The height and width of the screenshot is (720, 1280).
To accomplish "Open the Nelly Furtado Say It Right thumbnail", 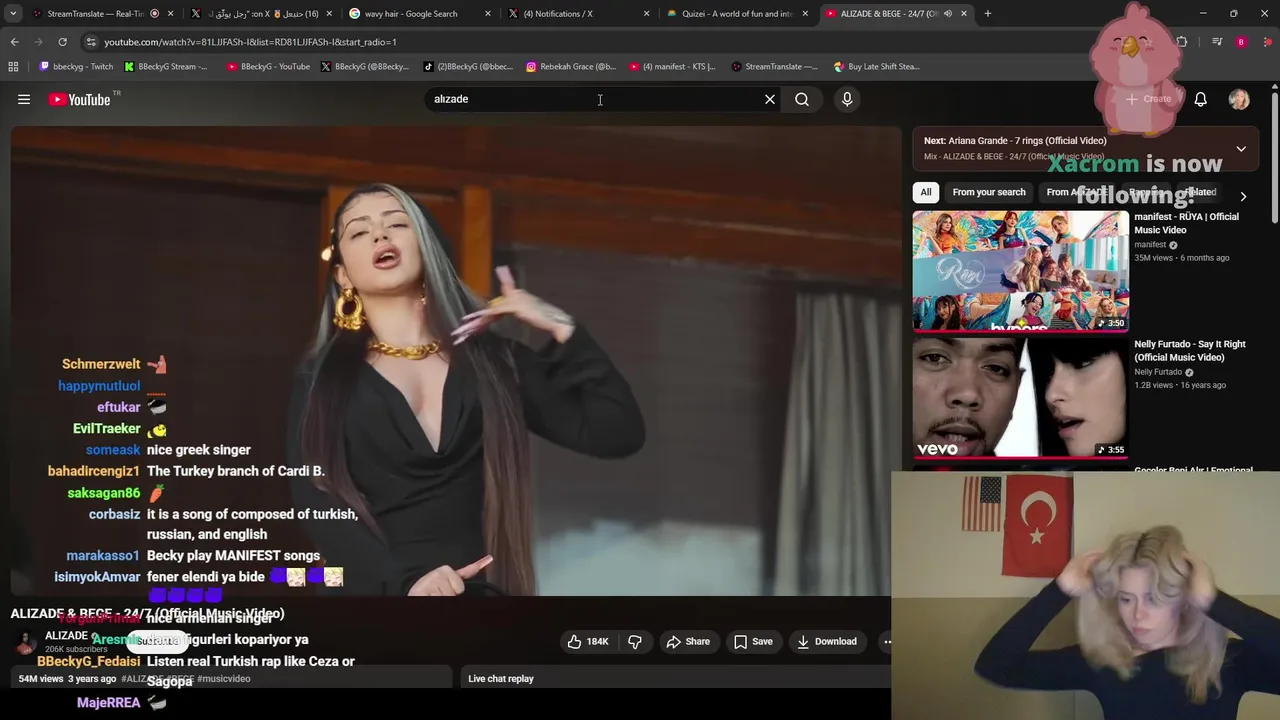I will 1020,398.
